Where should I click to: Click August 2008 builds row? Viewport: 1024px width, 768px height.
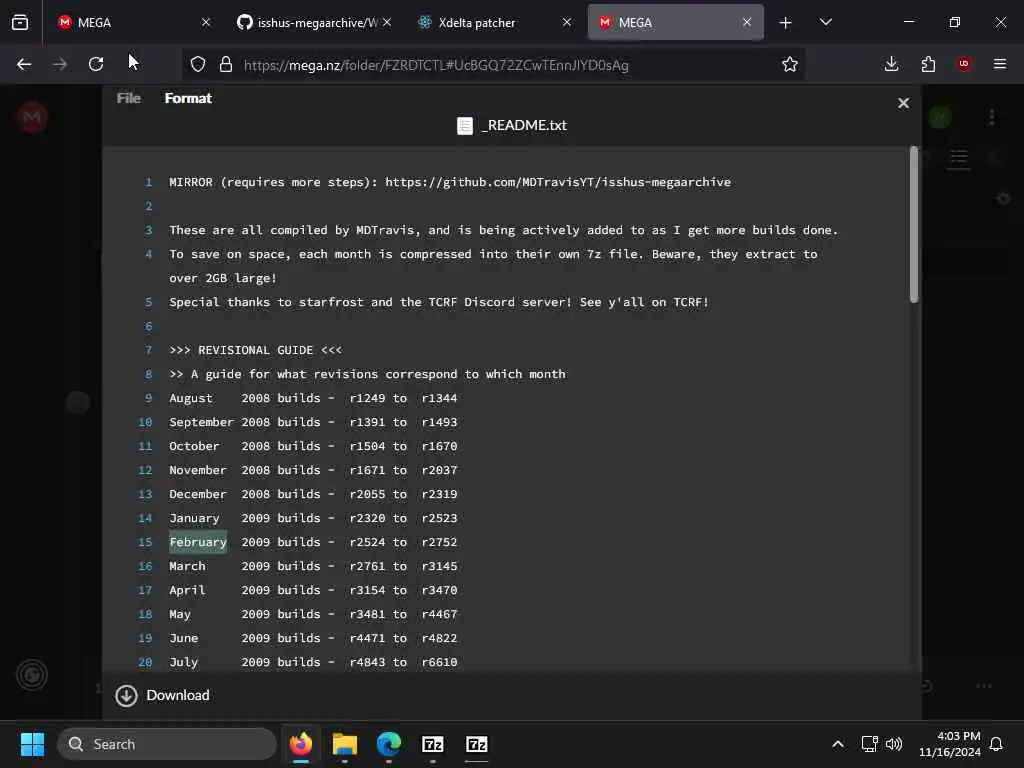(313, 398)
